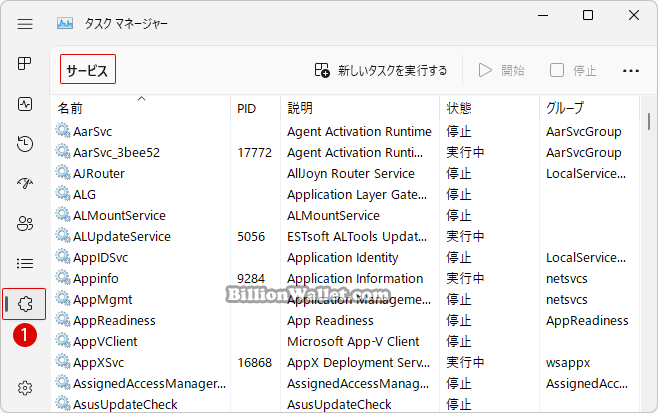Select the ALG service row
The image size is (658, 413).
(x=346, y=194)
